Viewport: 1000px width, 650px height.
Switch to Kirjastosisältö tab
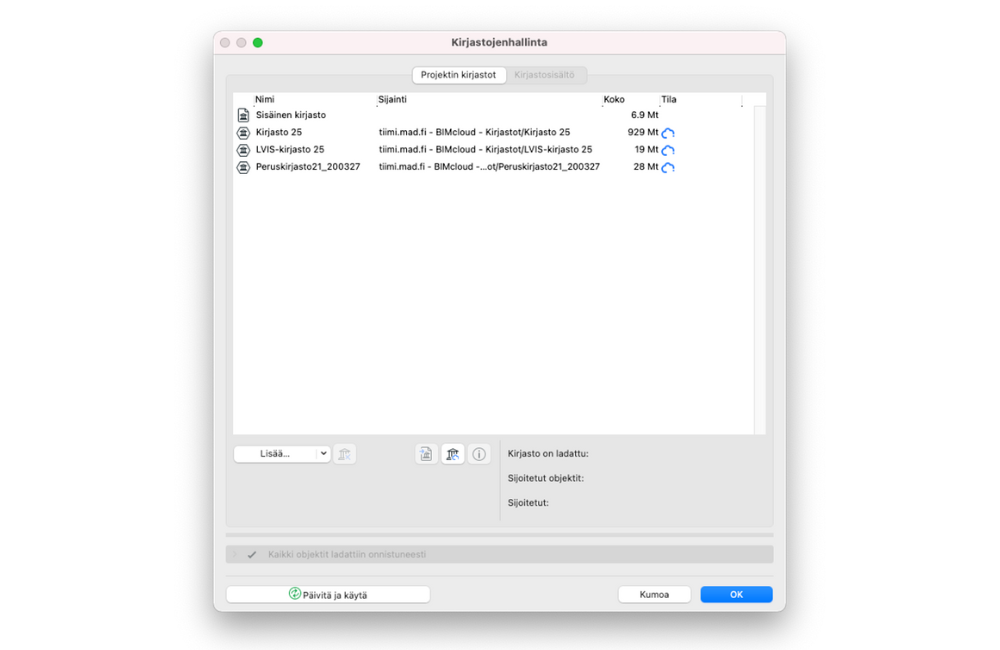545,75
